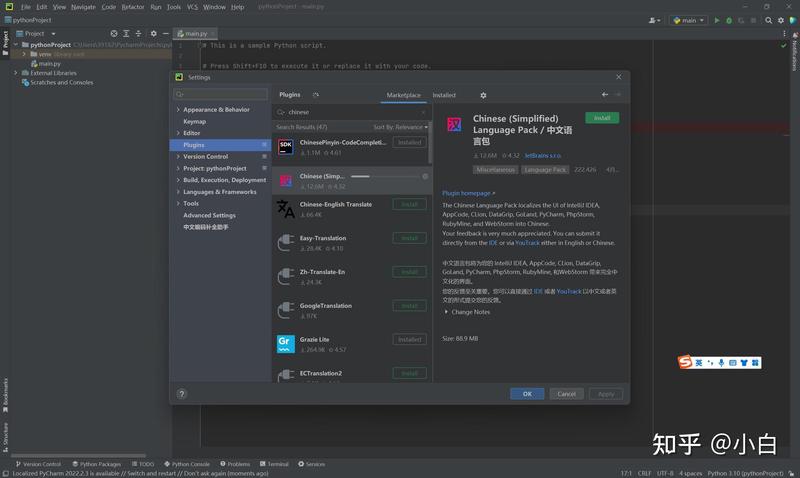Select the Grazie Lite plugin icon
Screen dimensions: 800x478
[286, 344]
